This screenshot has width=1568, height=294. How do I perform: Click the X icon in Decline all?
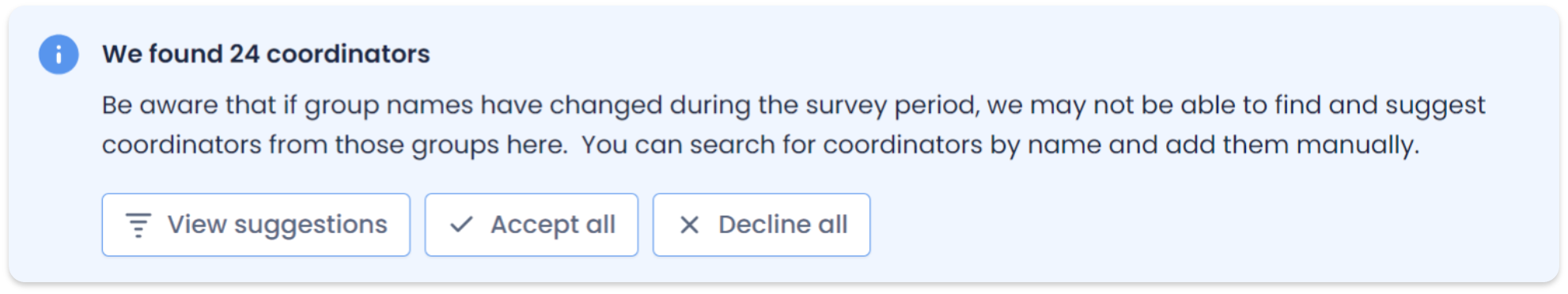click(x=690, y=225)
